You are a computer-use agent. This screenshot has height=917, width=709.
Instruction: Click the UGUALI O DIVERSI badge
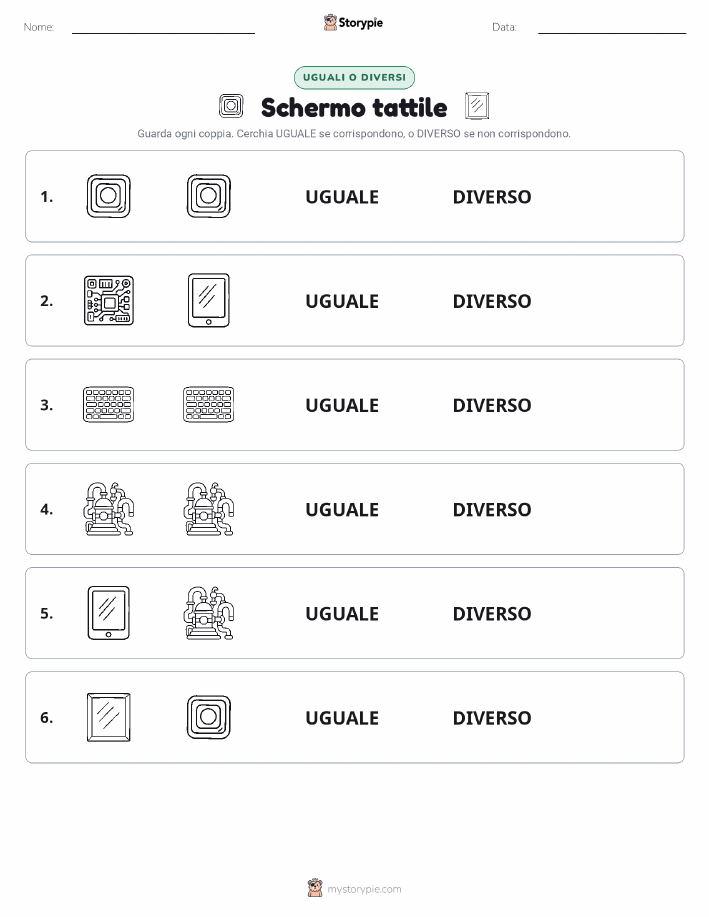pos(354,77)
